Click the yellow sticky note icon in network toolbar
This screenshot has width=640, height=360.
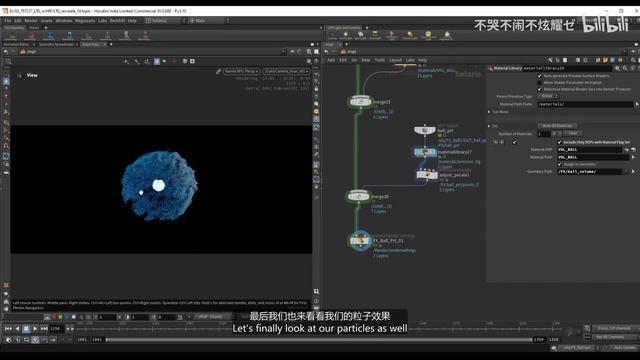tap(606, 60)
